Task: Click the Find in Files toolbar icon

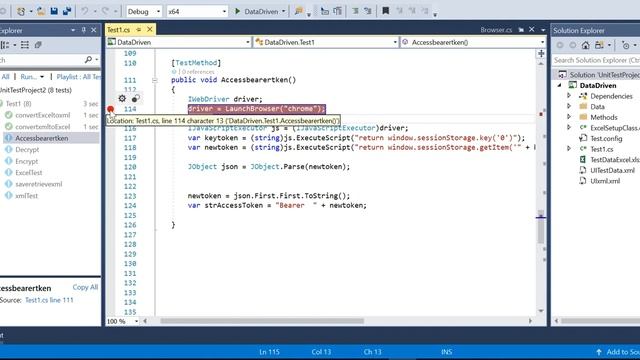Action: (x=299, y=11)
